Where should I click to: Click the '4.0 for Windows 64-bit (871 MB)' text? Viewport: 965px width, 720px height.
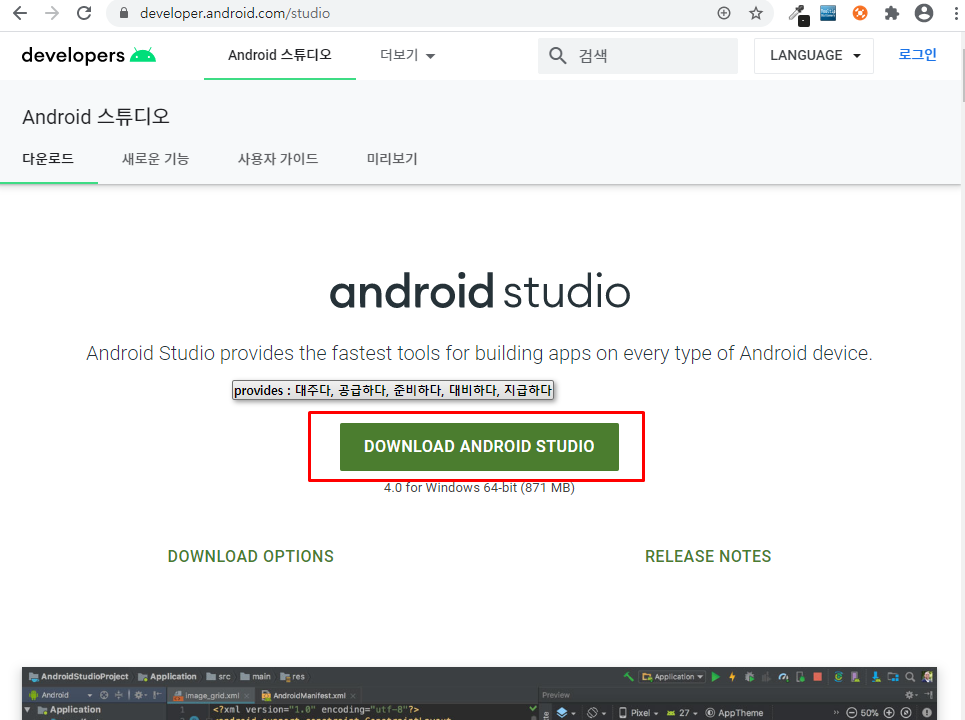pyautogui.click(x=479, y=487)
